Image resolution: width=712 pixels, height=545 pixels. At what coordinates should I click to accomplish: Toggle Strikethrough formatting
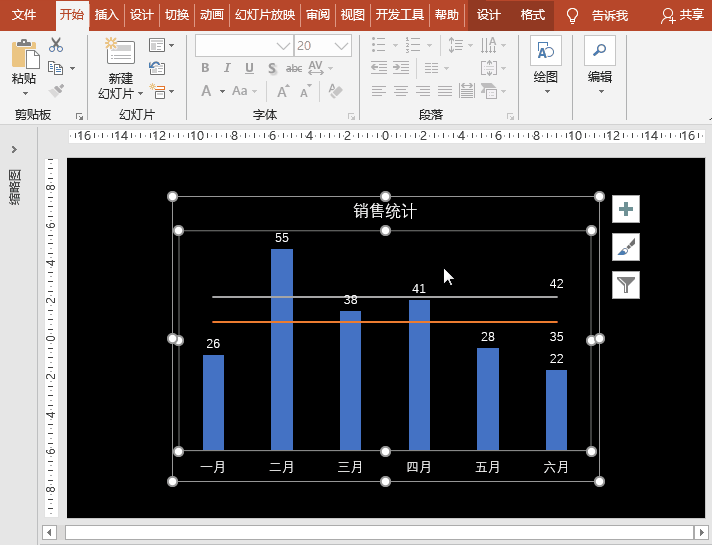294,68
